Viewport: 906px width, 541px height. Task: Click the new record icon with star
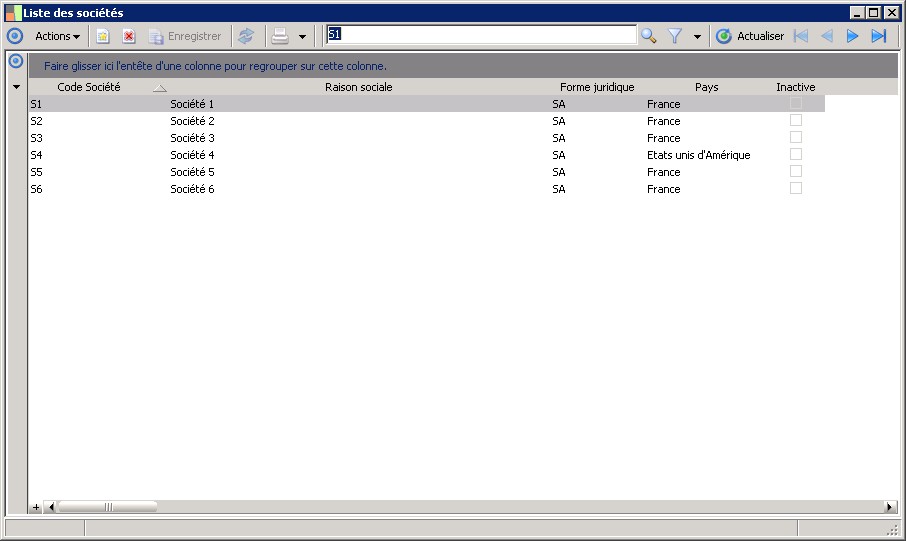102,36
